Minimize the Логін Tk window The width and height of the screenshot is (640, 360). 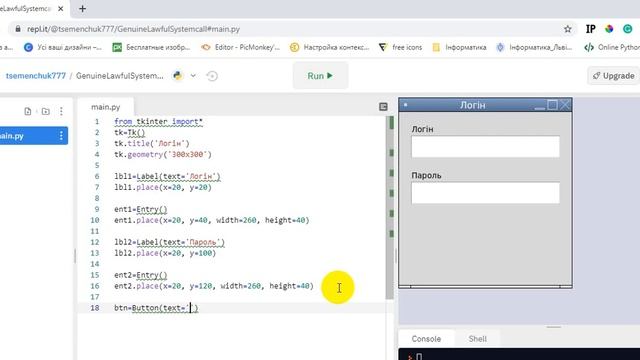[540, 106]
